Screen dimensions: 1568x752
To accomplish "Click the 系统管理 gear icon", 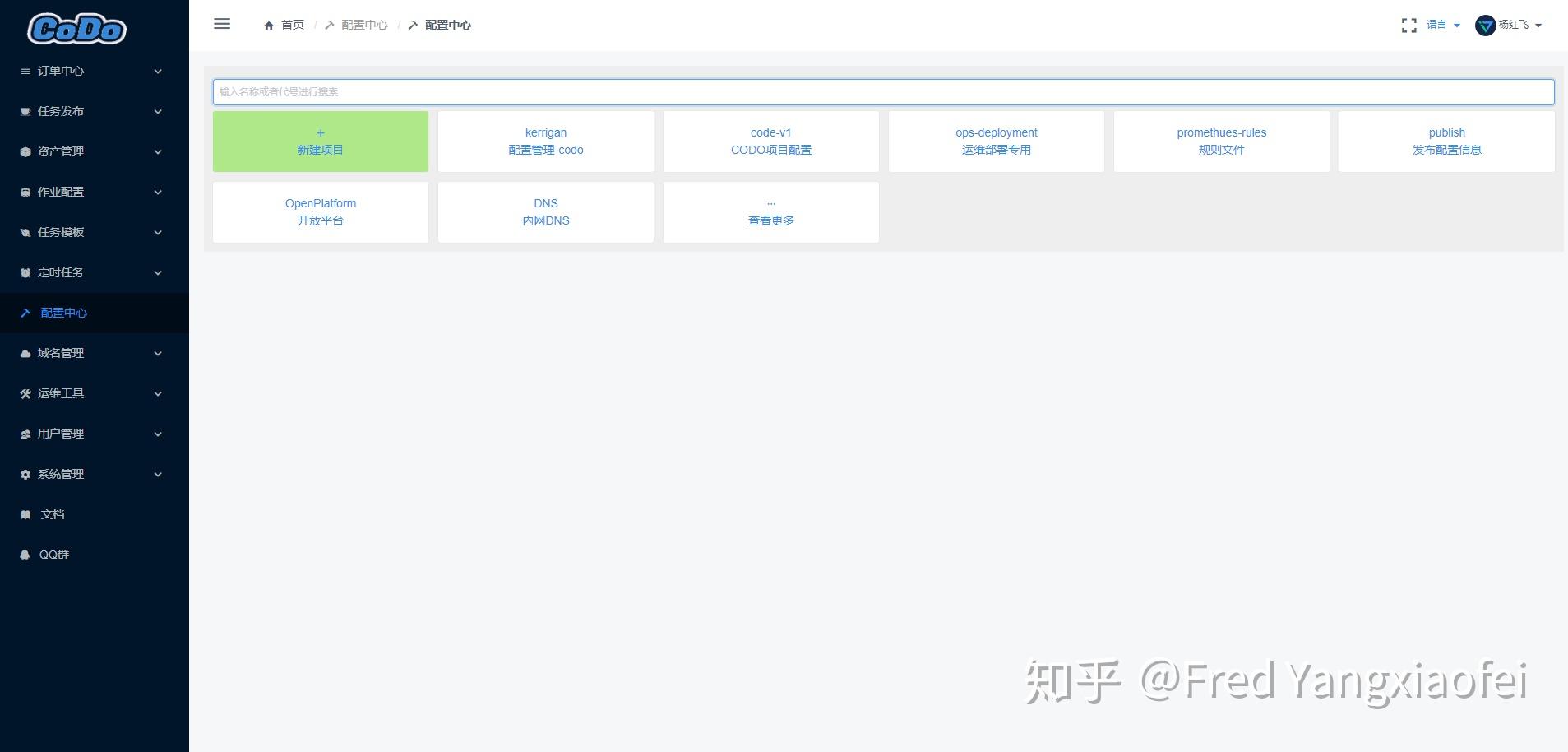I will tap(24, 474).
